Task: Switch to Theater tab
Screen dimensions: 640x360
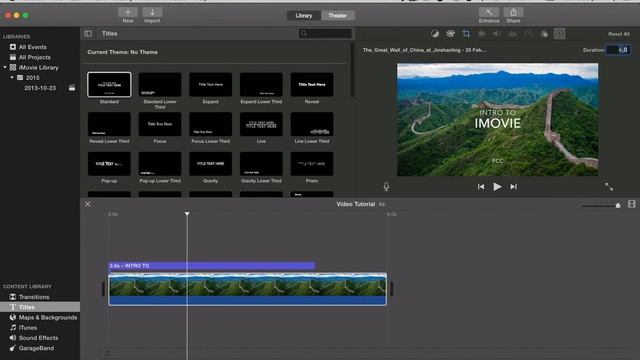Action: 338,16
